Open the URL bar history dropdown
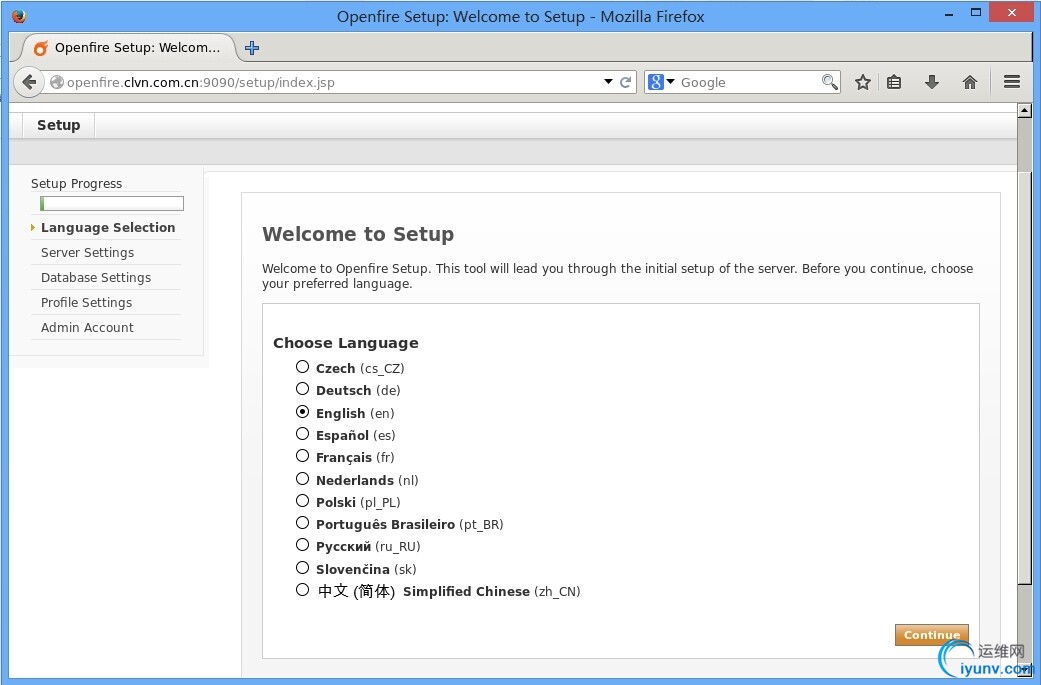The width and height of the screenshot is (1041, 685). (608, 82)
